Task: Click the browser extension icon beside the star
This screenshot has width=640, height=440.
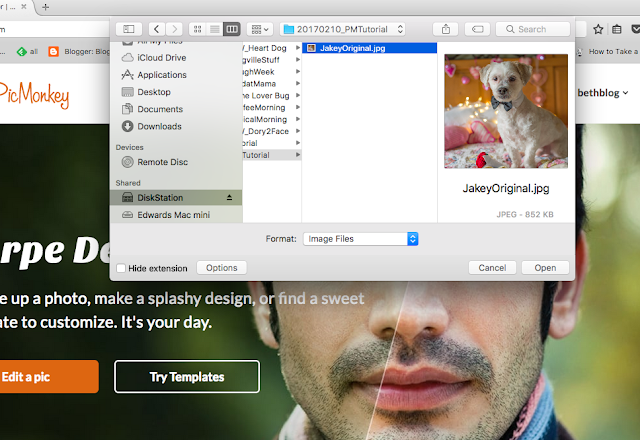Action: pyautogui.click(x=617, y=29)
